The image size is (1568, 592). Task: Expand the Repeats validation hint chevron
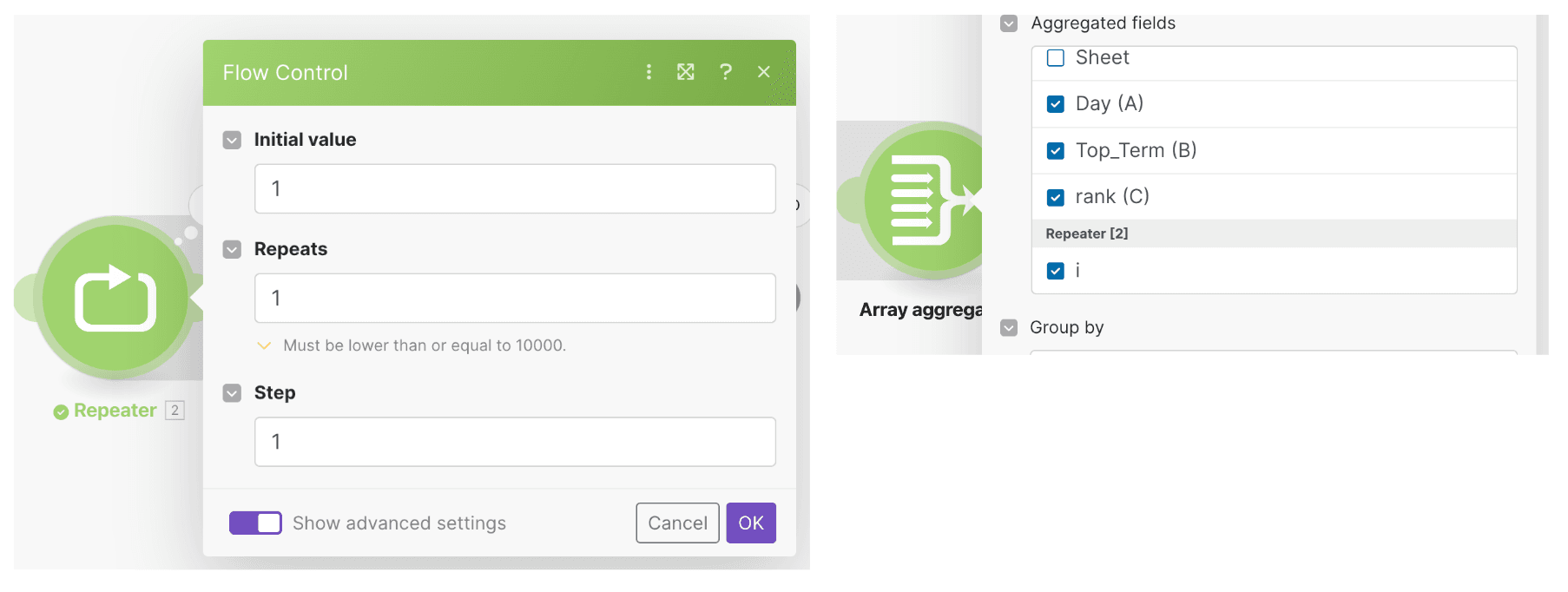pos(265,345)
